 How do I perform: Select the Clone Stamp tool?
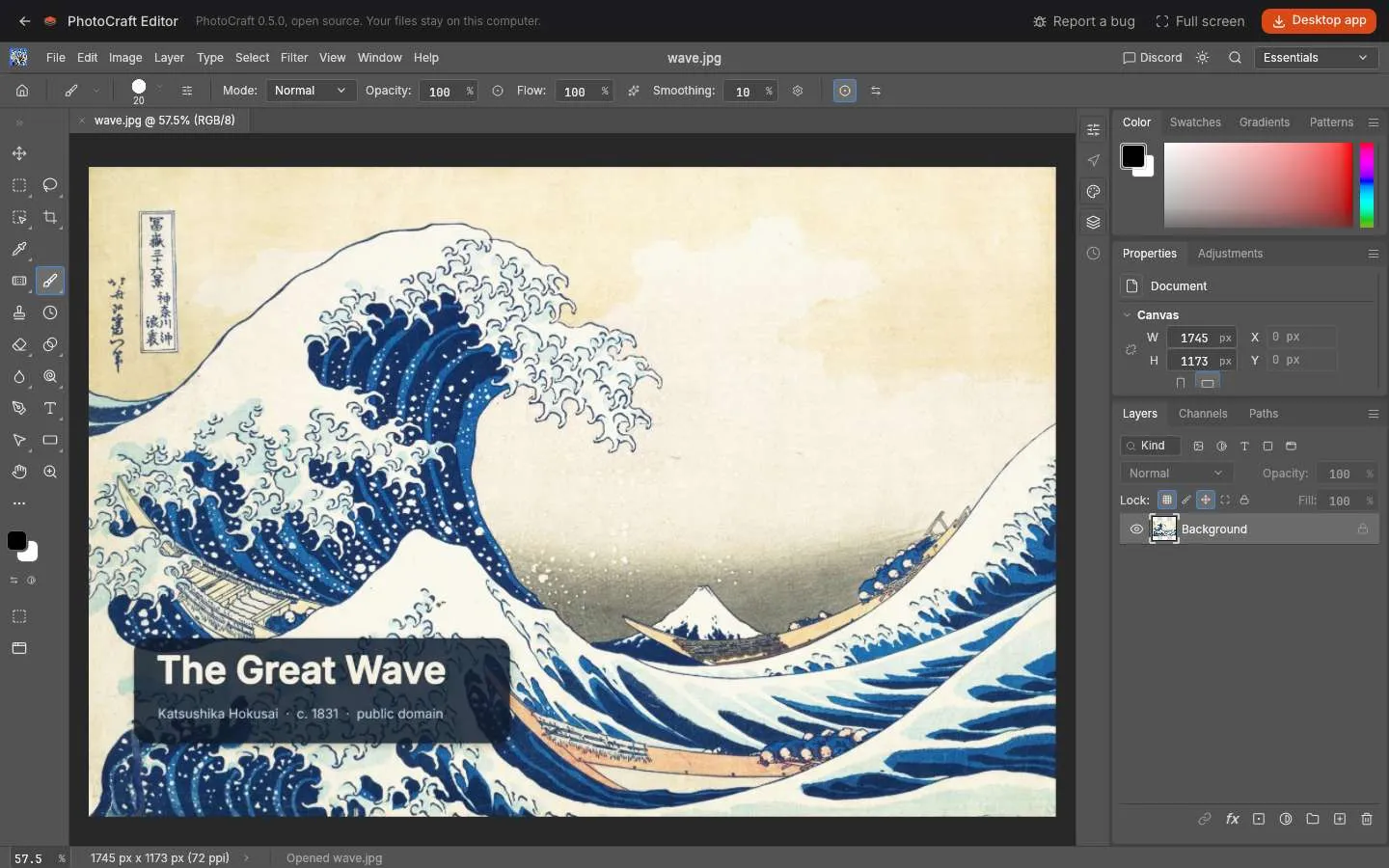tap(19, 312)
